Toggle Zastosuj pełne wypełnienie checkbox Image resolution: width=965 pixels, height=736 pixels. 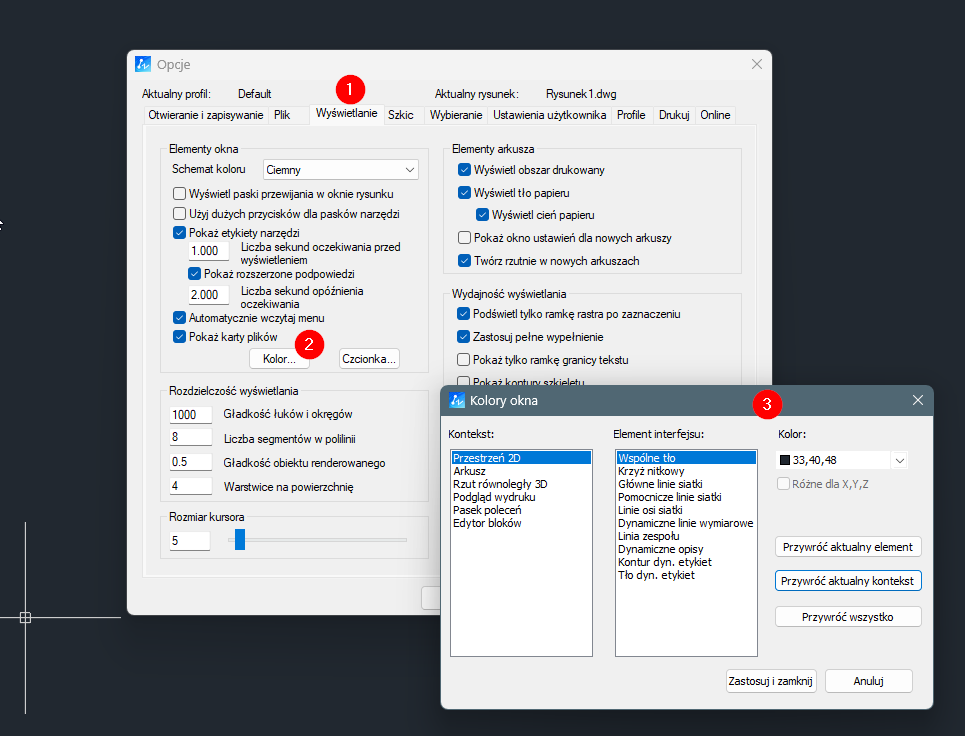(464, 337)
